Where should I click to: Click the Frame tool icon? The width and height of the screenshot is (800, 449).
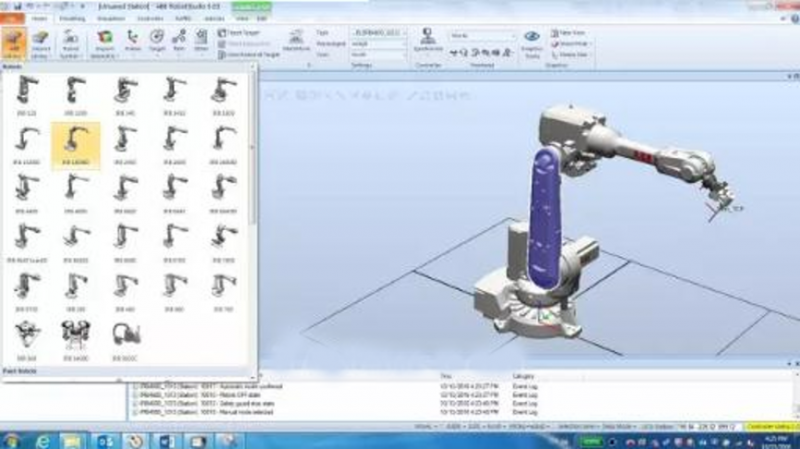[x=133, y=39]
